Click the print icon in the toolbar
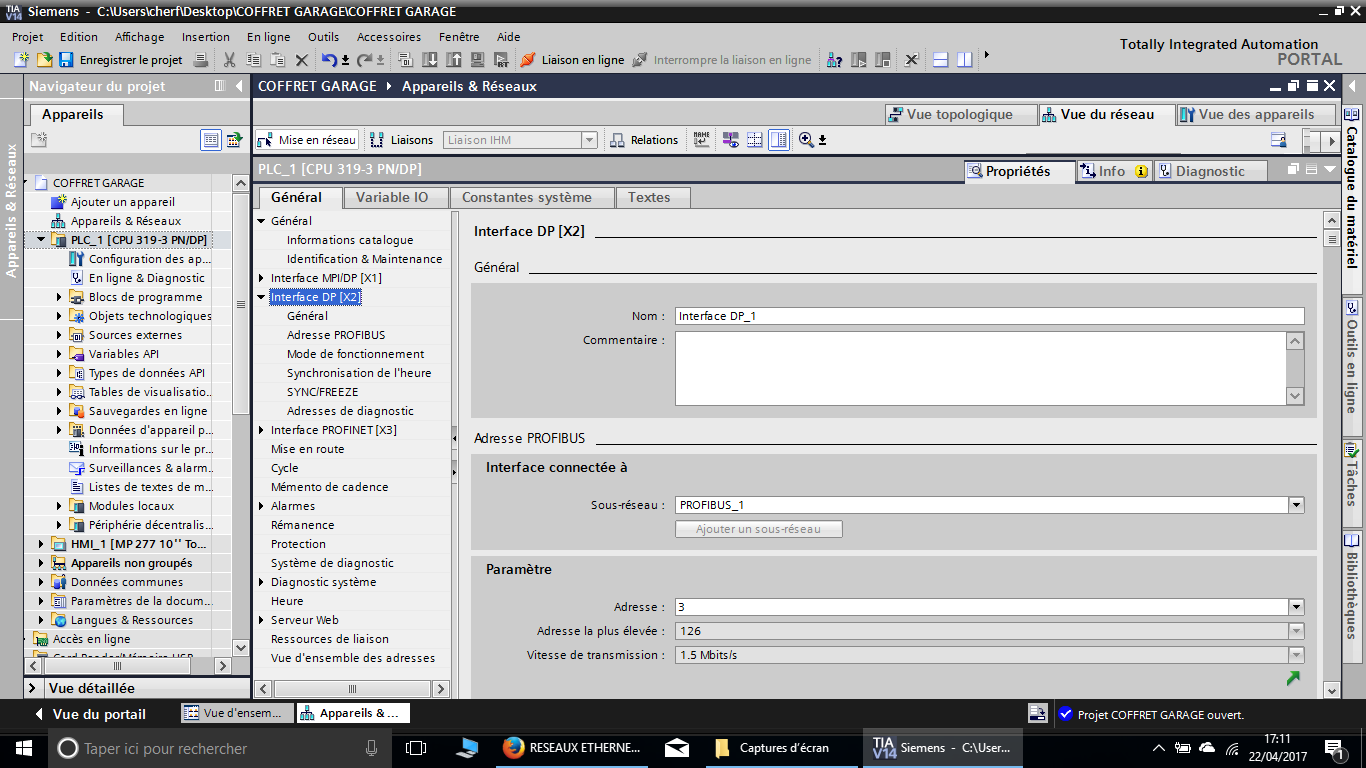Image resolution: width=1366 pixels, height=768 pixels. (201, 60)
